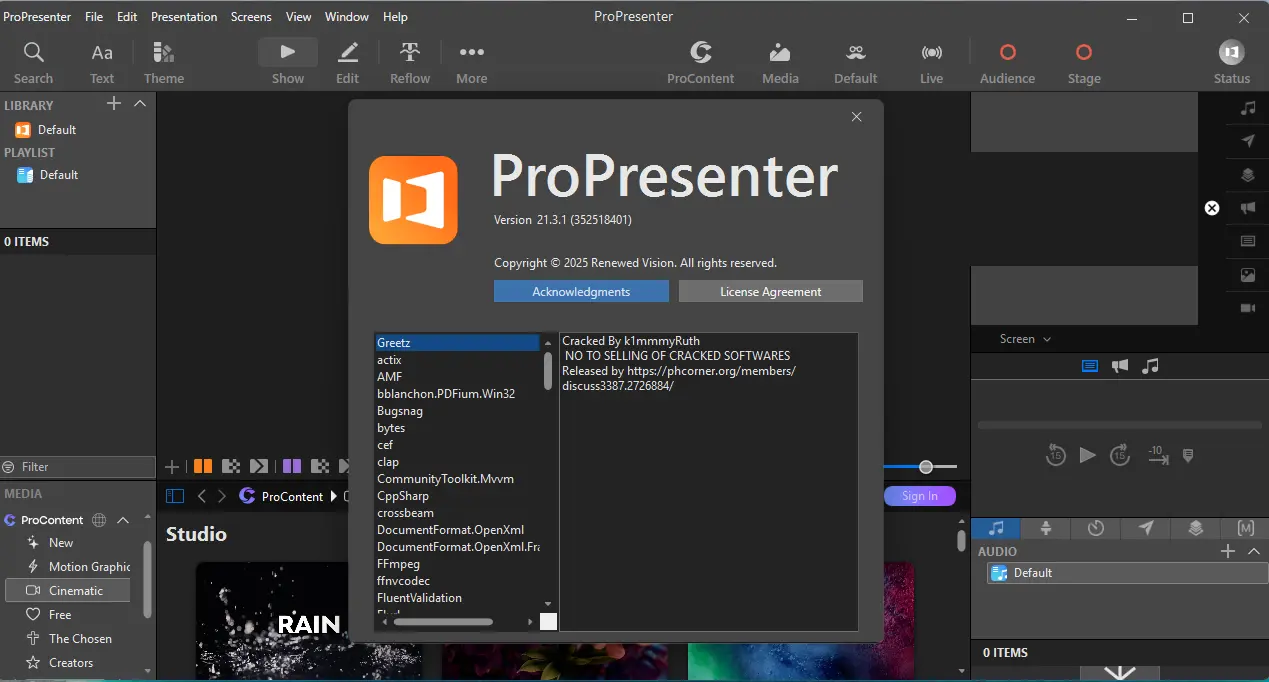The image size is (1269, 682).
Task: Click the Default look mustache icon
Action: click(x=855, y=53)
